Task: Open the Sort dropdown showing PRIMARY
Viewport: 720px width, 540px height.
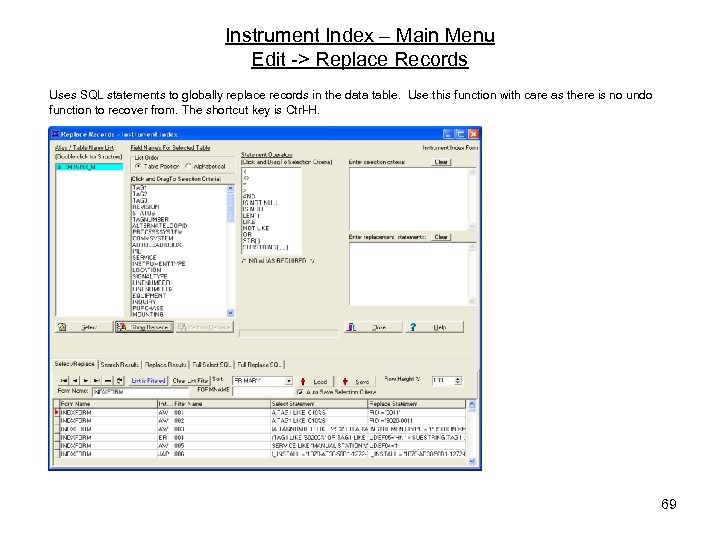Action: pyautogui.click(x=288, y=381)
